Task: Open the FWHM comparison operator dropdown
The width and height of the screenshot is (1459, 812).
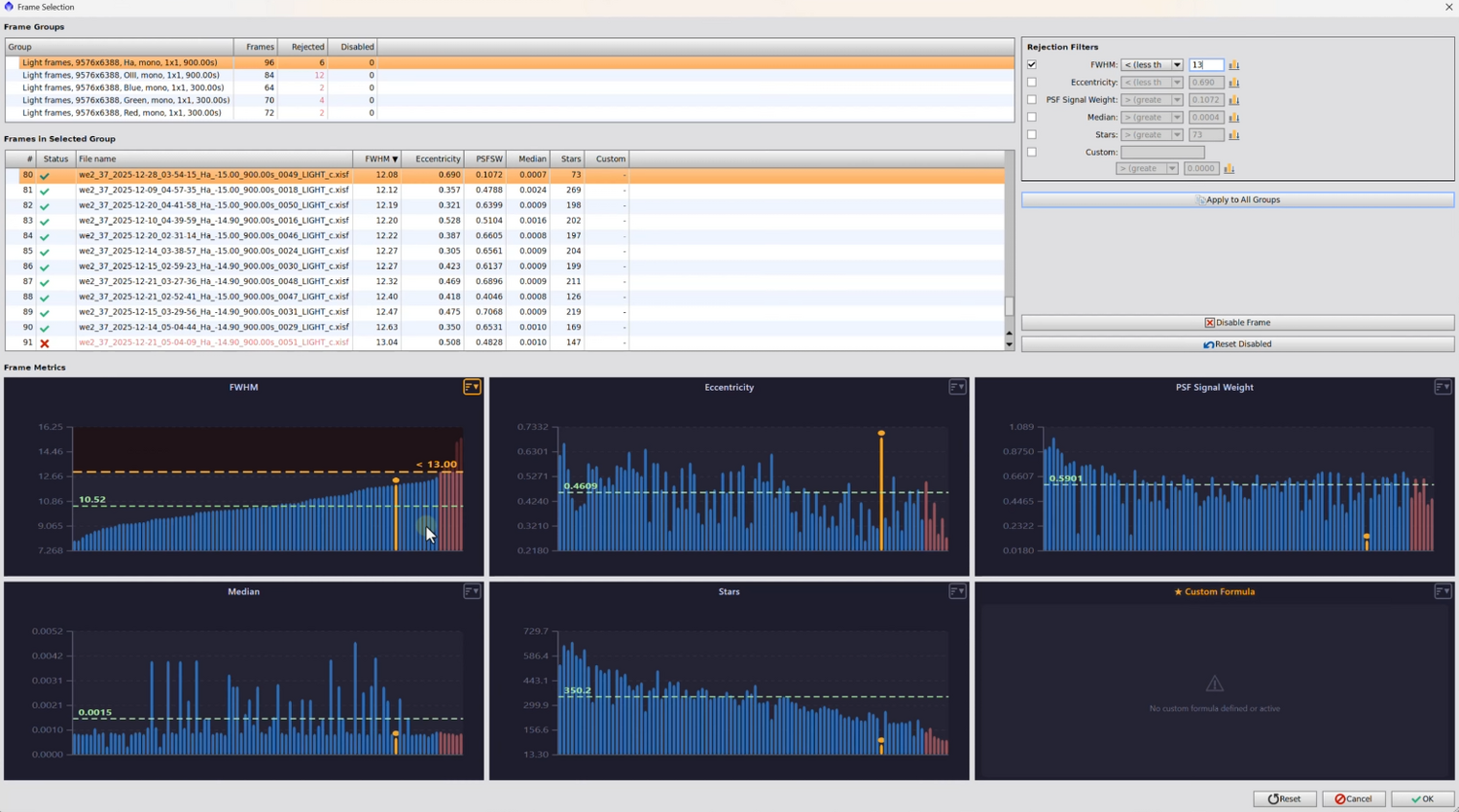Action: [x=1153, y=65]
